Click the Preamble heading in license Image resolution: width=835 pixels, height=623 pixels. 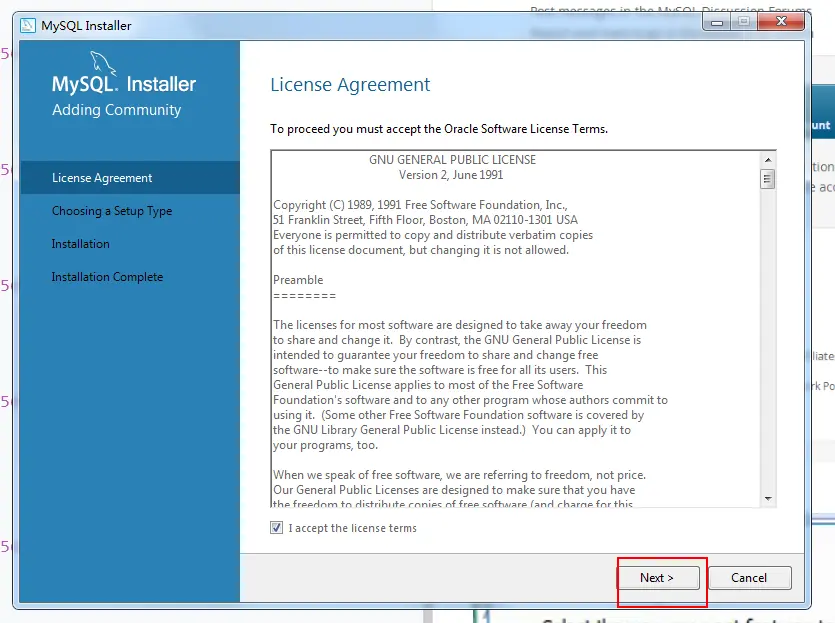pyautogui.click(x=298, y=280)
